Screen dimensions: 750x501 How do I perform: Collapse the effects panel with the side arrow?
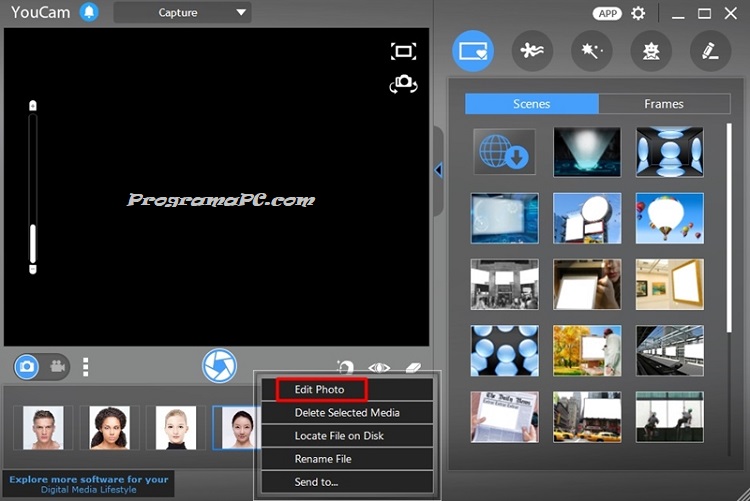[438, 171]
